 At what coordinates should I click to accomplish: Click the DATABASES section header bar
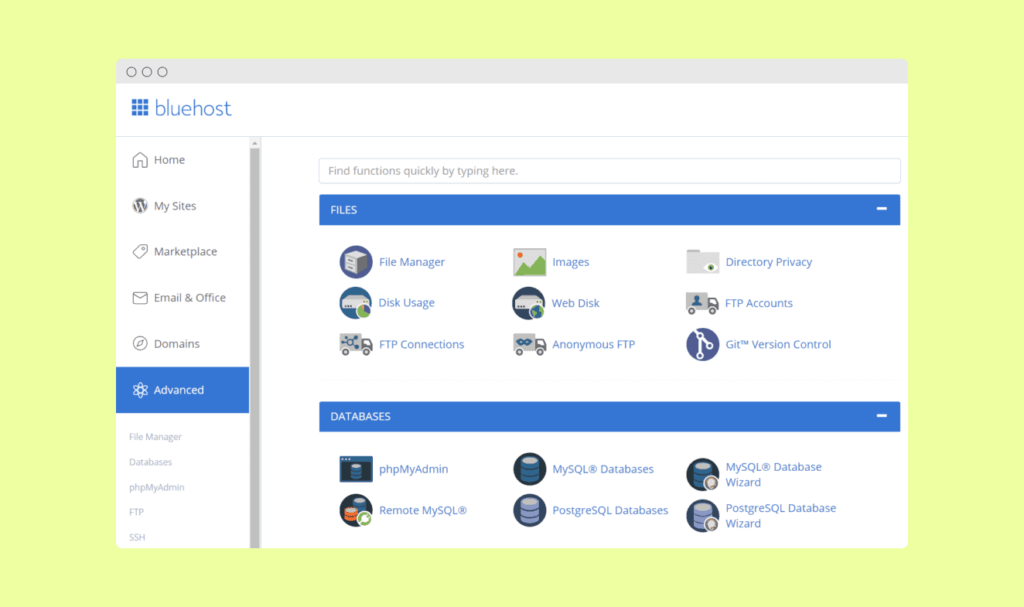click(610, 416)
